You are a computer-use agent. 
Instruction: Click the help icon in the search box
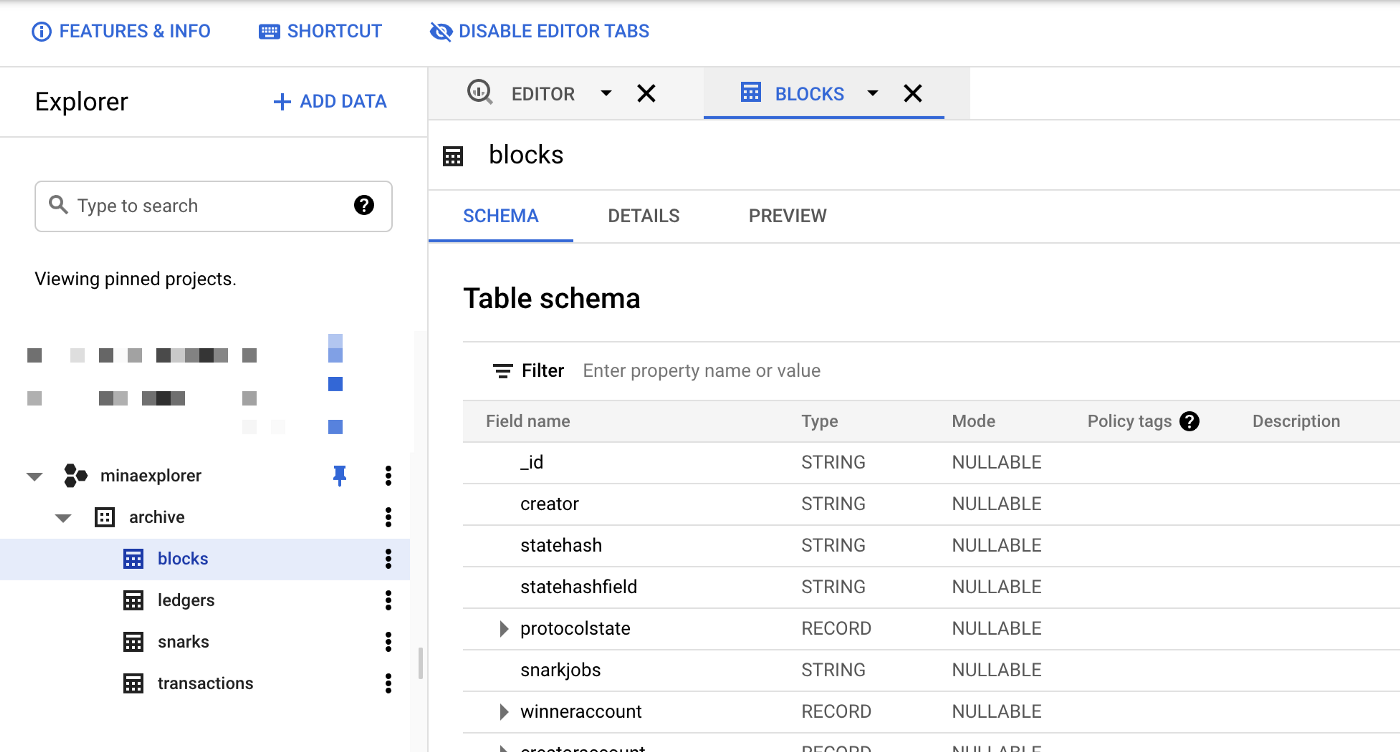click(364, 205)
